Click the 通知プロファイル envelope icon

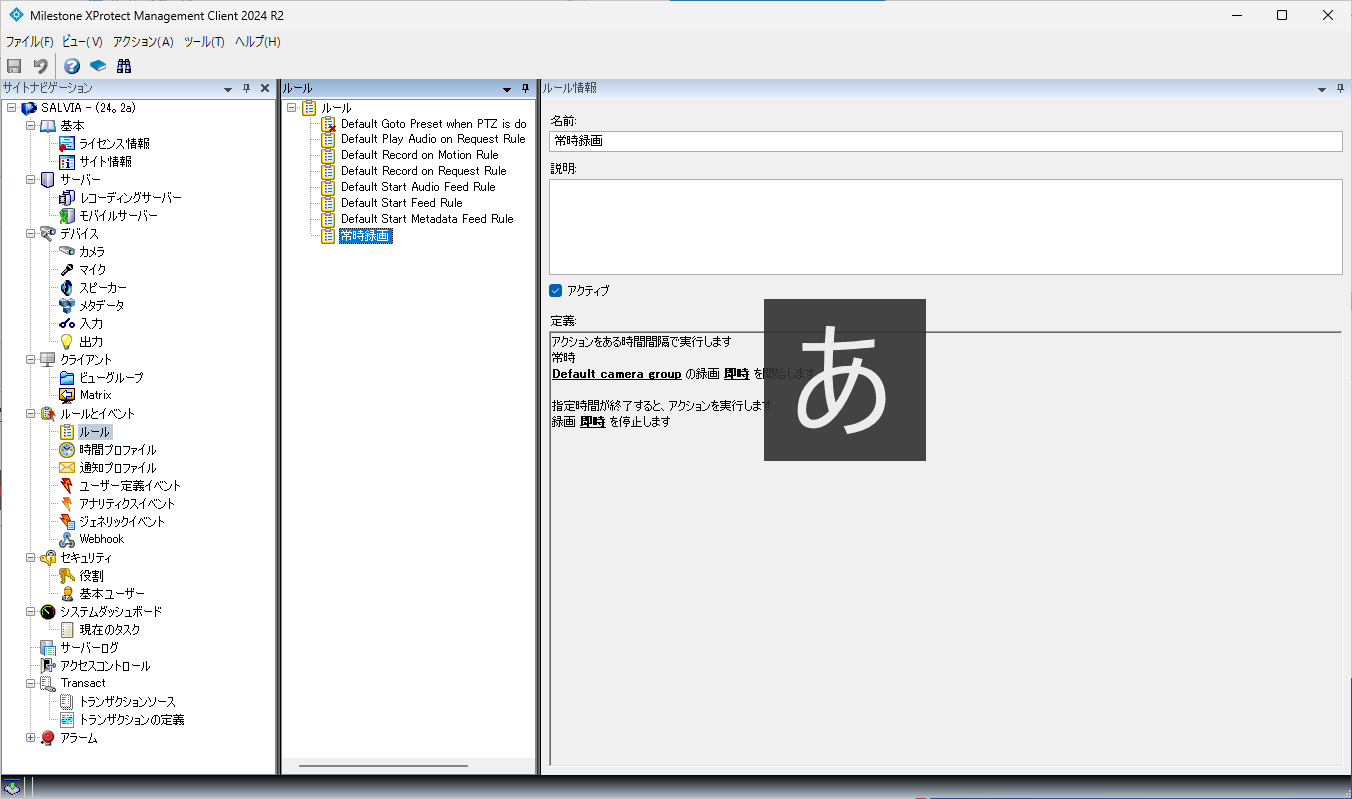click(x=67, y=468)
